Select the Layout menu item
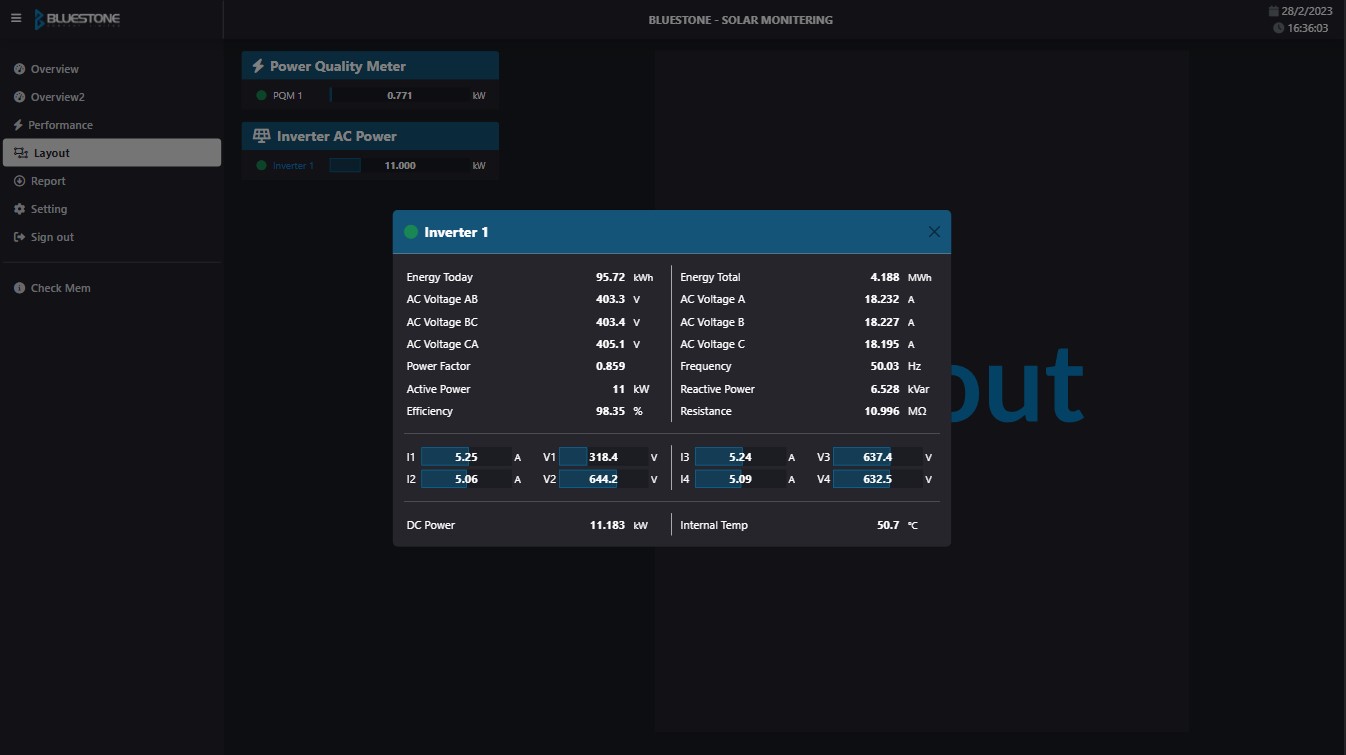Image resolution: width=1346 pixels, height=755 pixels. 52,153
